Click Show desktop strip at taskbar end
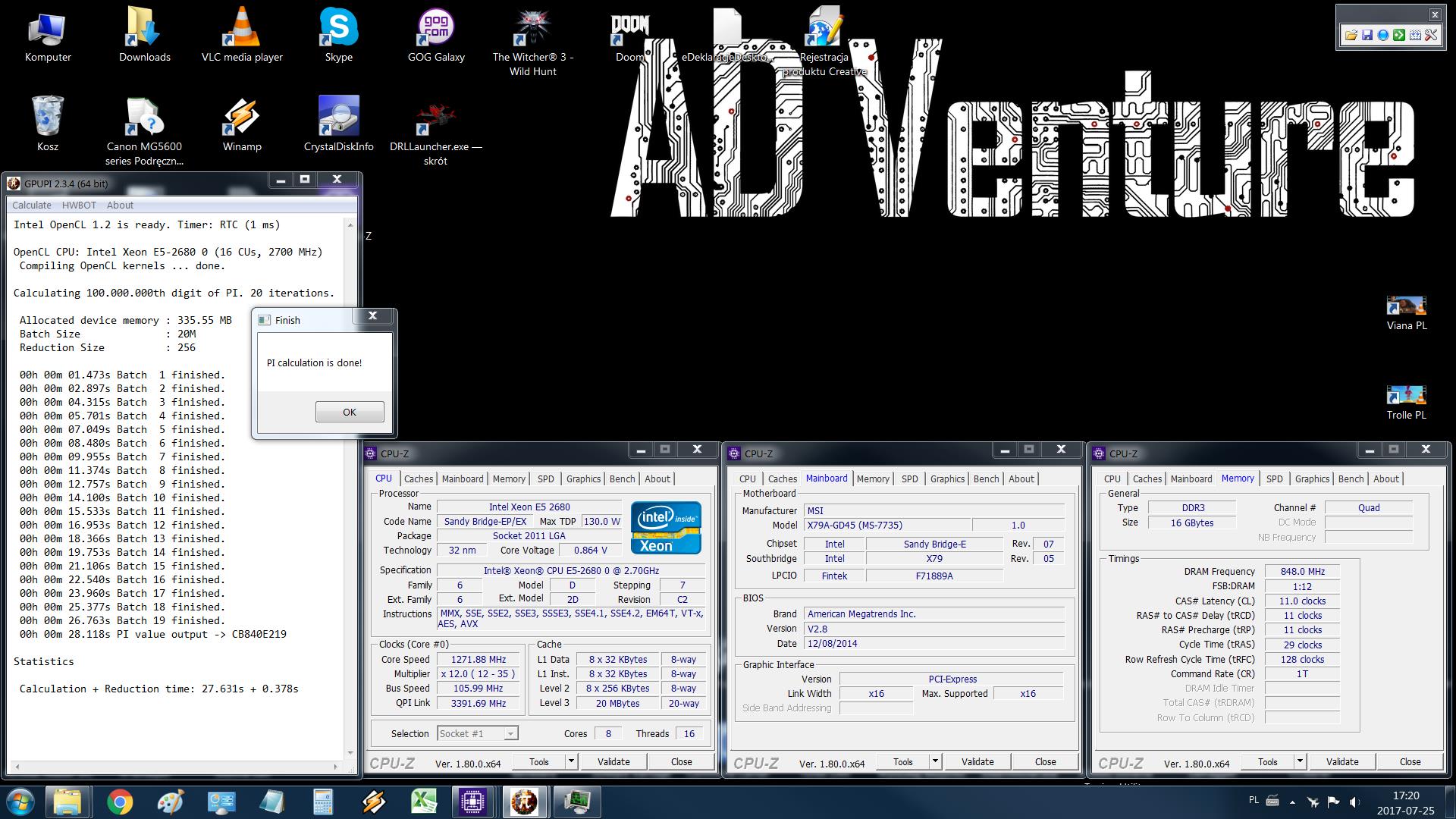 [1451, 802]
